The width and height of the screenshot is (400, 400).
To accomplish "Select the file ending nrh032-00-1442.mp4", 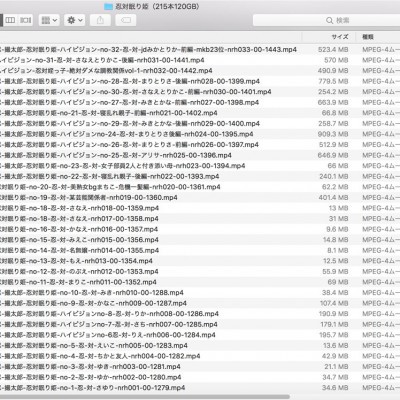I will [200, 71].
